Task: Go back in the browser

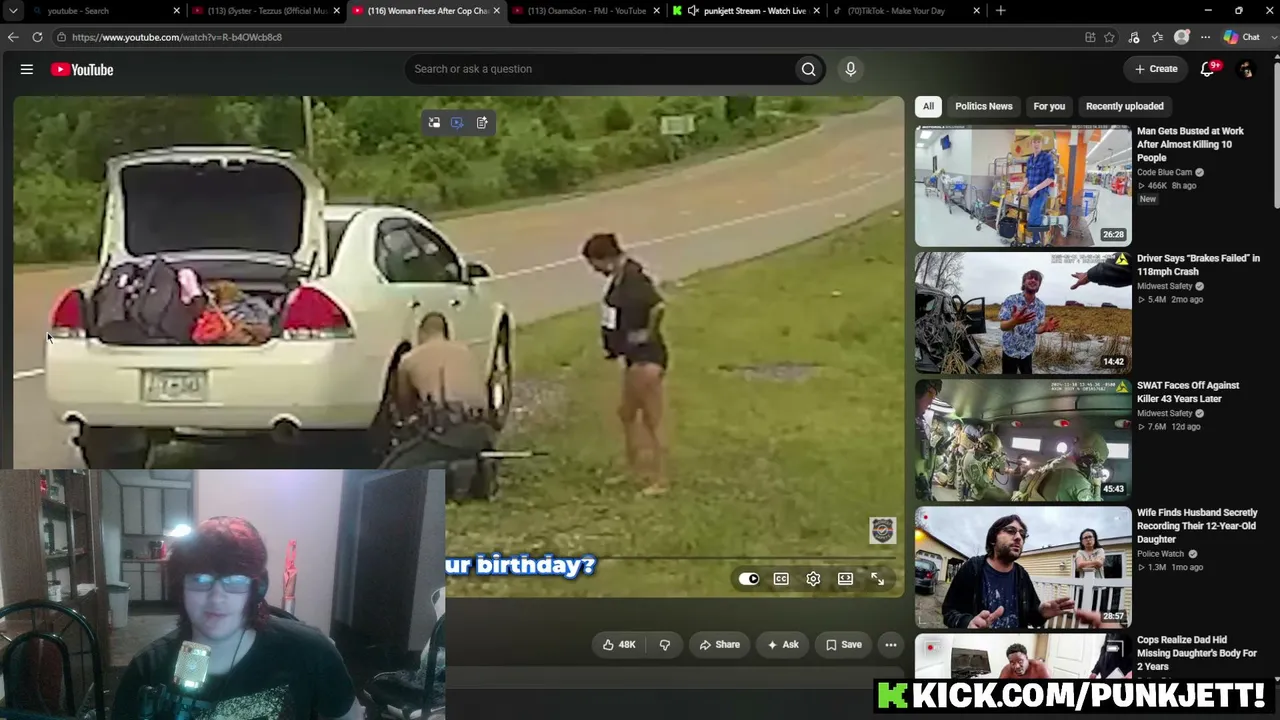Action: tap(13, 37)
